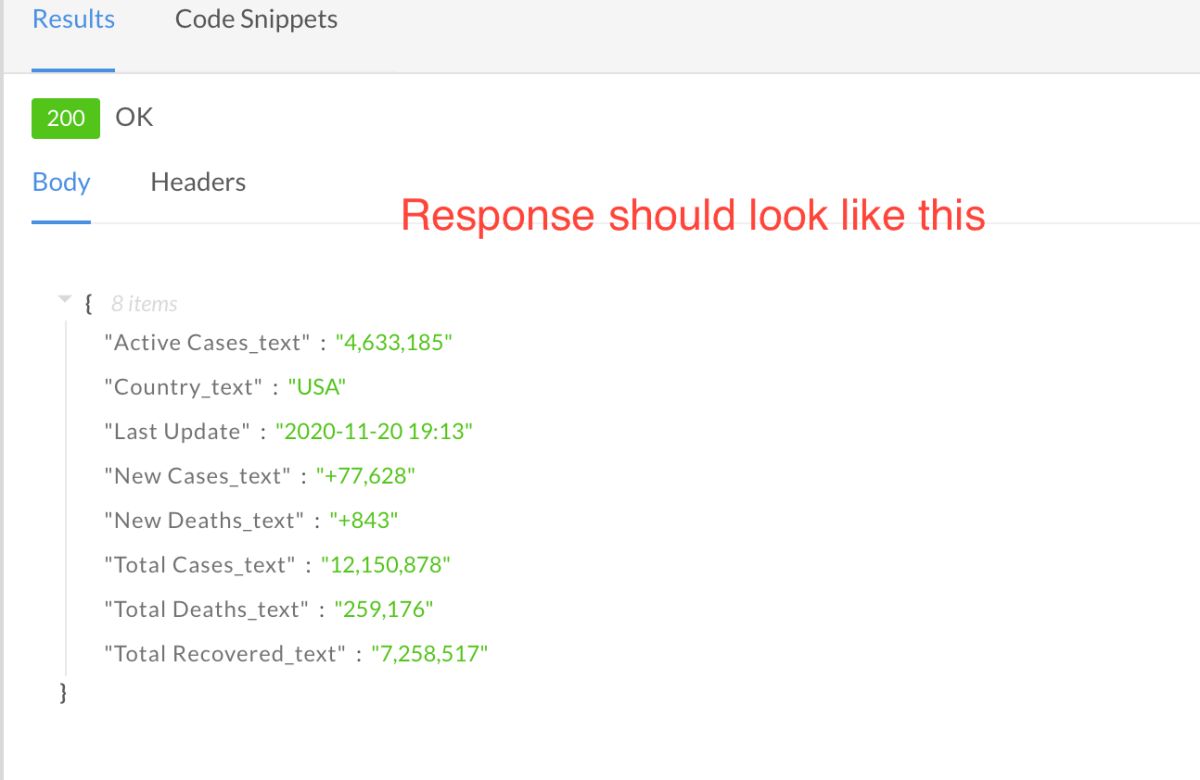Viewport: 1200px width, 780px height.
Task: Switch to the Results tab
Action: pos(73,19)
